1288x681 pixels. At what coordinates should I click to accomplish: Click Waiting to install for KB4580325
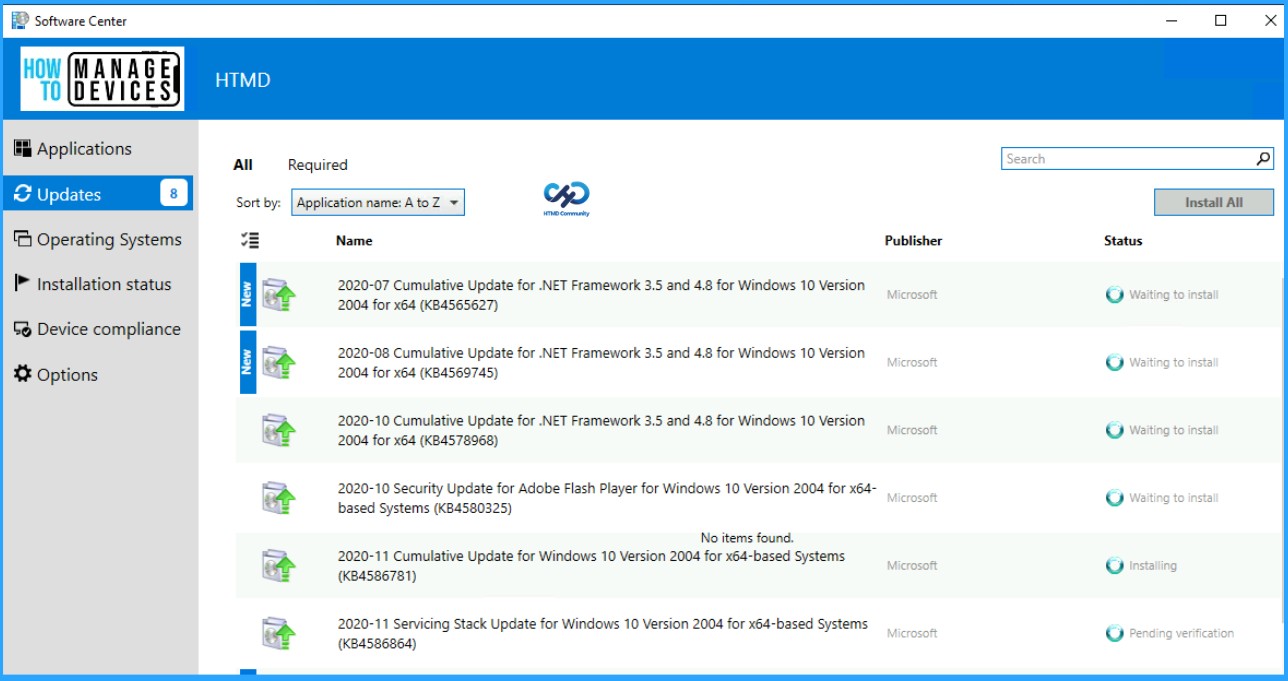(x=1174, y=498)
